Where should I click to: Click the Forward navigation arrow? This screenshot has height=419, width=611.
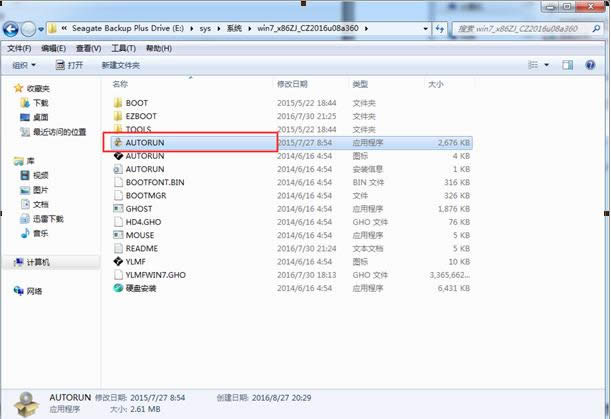[x=28, y=29]
